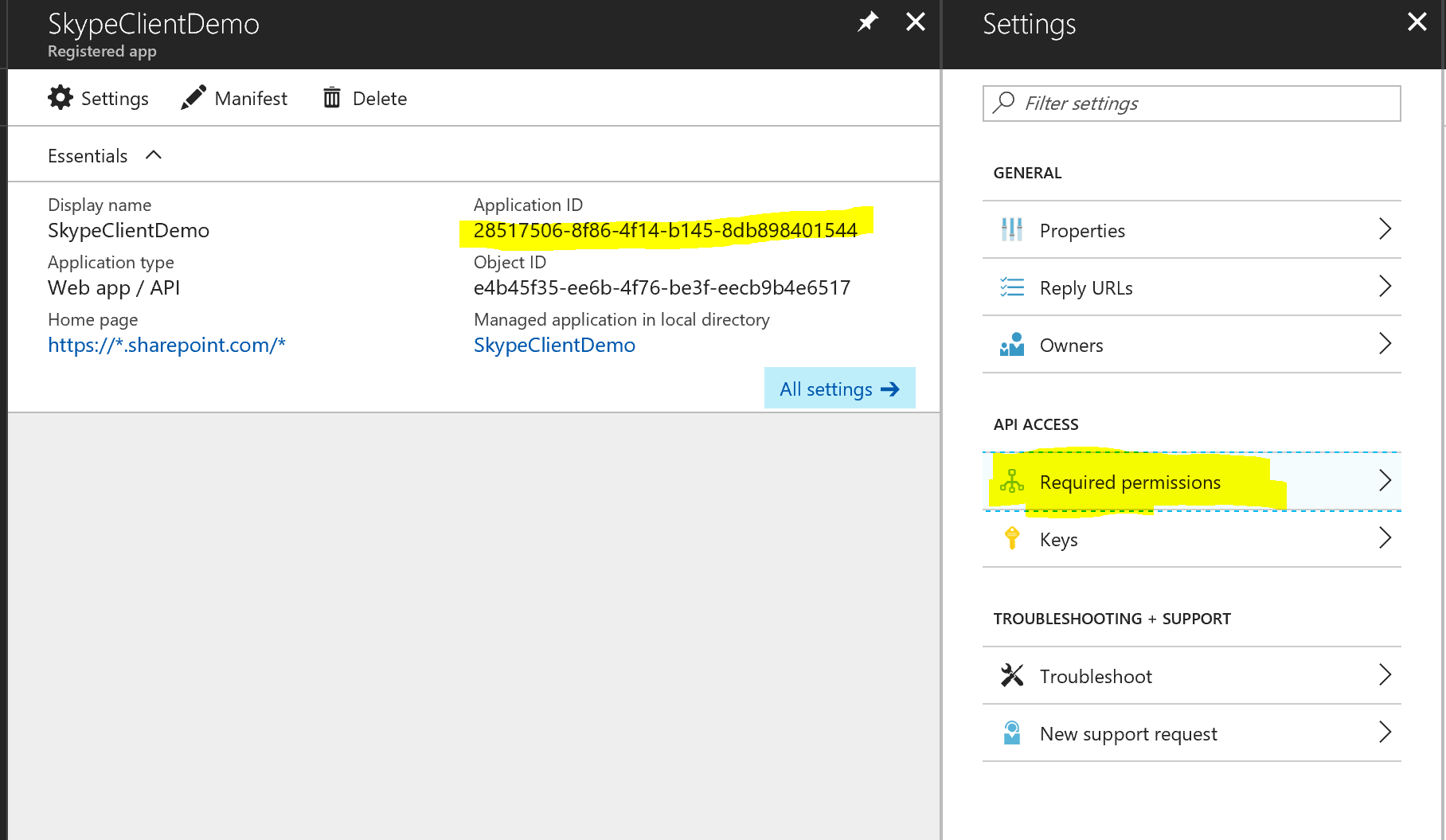Viewport: 1446px width, 840px height.
Task: Click the SkypeClientDemo blade title
Action: point(154,25)
